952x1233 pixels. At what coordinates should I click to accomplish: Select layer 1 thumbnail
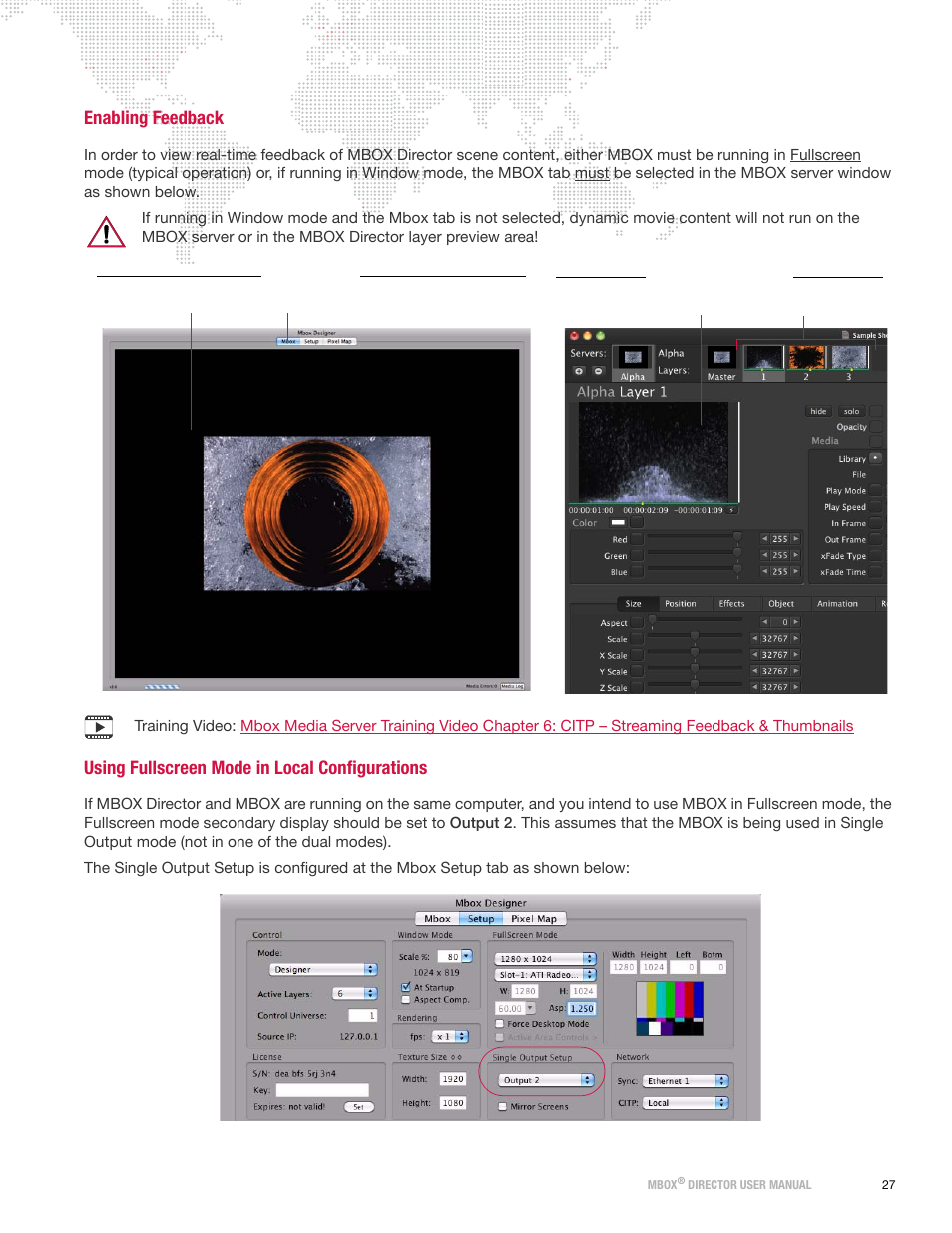coord(764,357)
